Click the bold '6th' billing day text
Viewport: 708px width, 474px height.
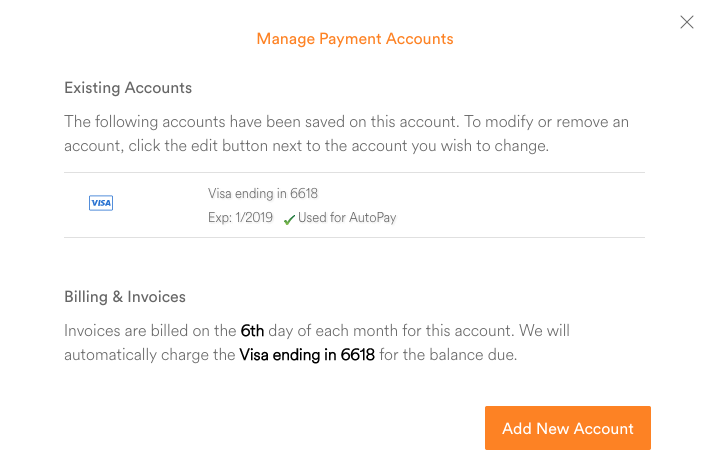click(252, 330)
